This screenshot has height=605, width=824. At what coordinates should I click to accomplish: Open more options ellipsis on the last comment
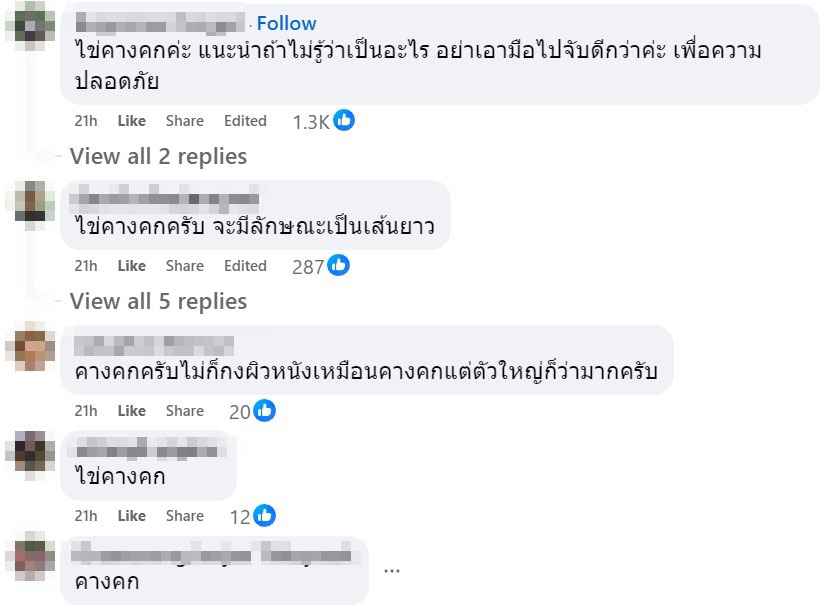392,570
